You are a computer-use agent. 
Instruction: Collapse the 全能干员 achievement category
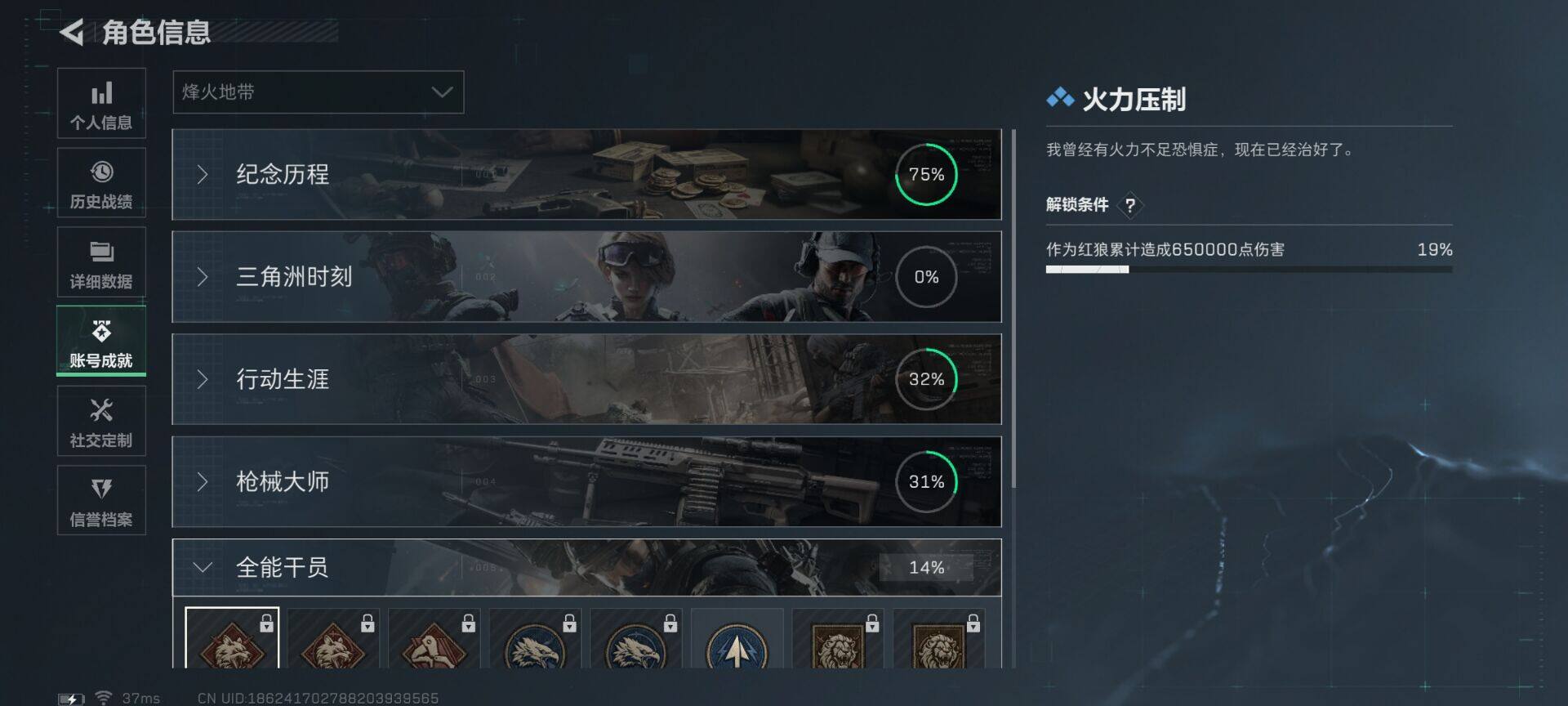[x=586, y=567]
